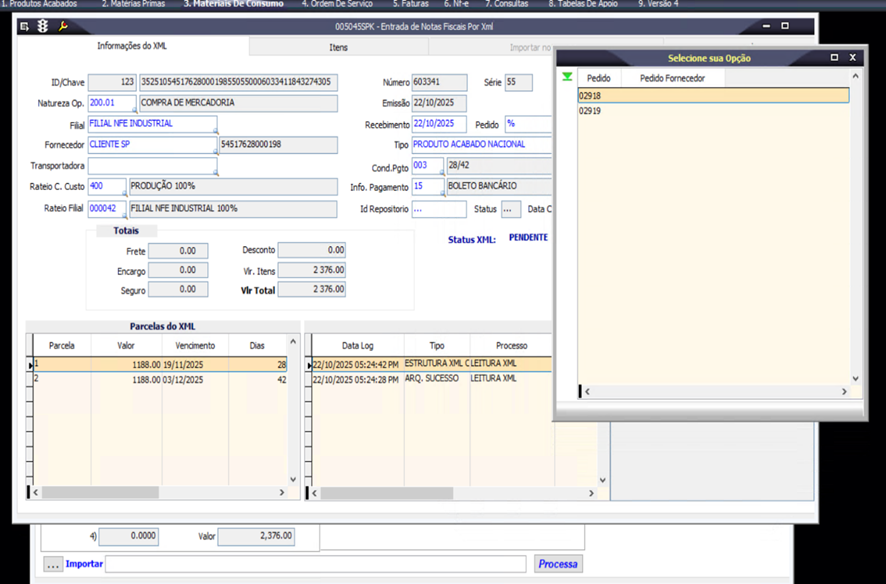Click Parcelas horizontal scrollbar thumb
Screen dimensions: 886x584
(x=101, y=493)
